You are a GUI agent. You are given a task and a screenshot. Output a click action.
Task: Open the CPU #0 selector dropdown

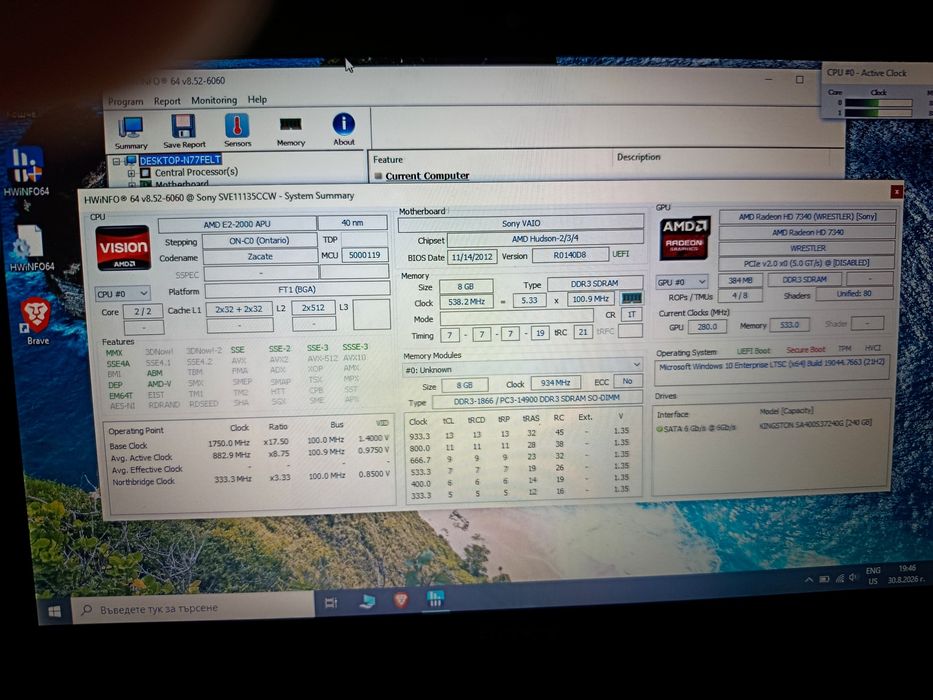point(123,293)
